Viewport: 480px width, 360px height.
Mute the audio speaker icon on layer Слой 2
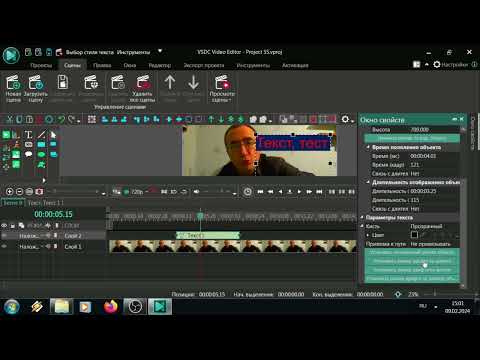click(x=48, y=236)
